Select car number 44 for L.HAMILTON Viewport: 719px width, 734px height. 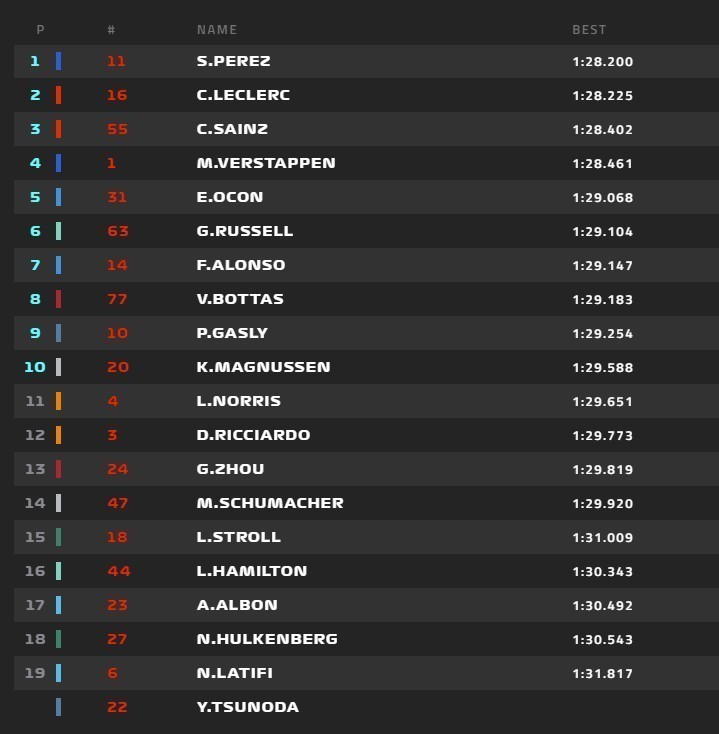(x=118, y=571)
